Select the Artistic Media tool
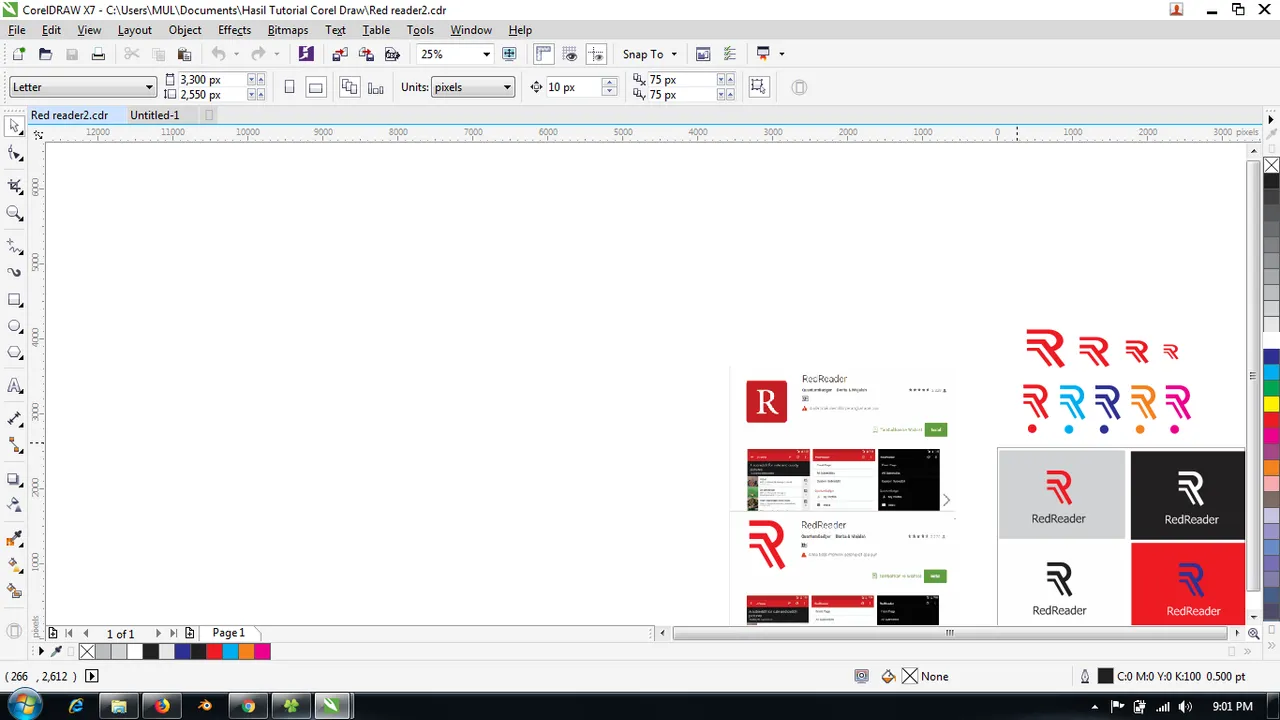Screen dimensions: 1280x720 [15, 272]
